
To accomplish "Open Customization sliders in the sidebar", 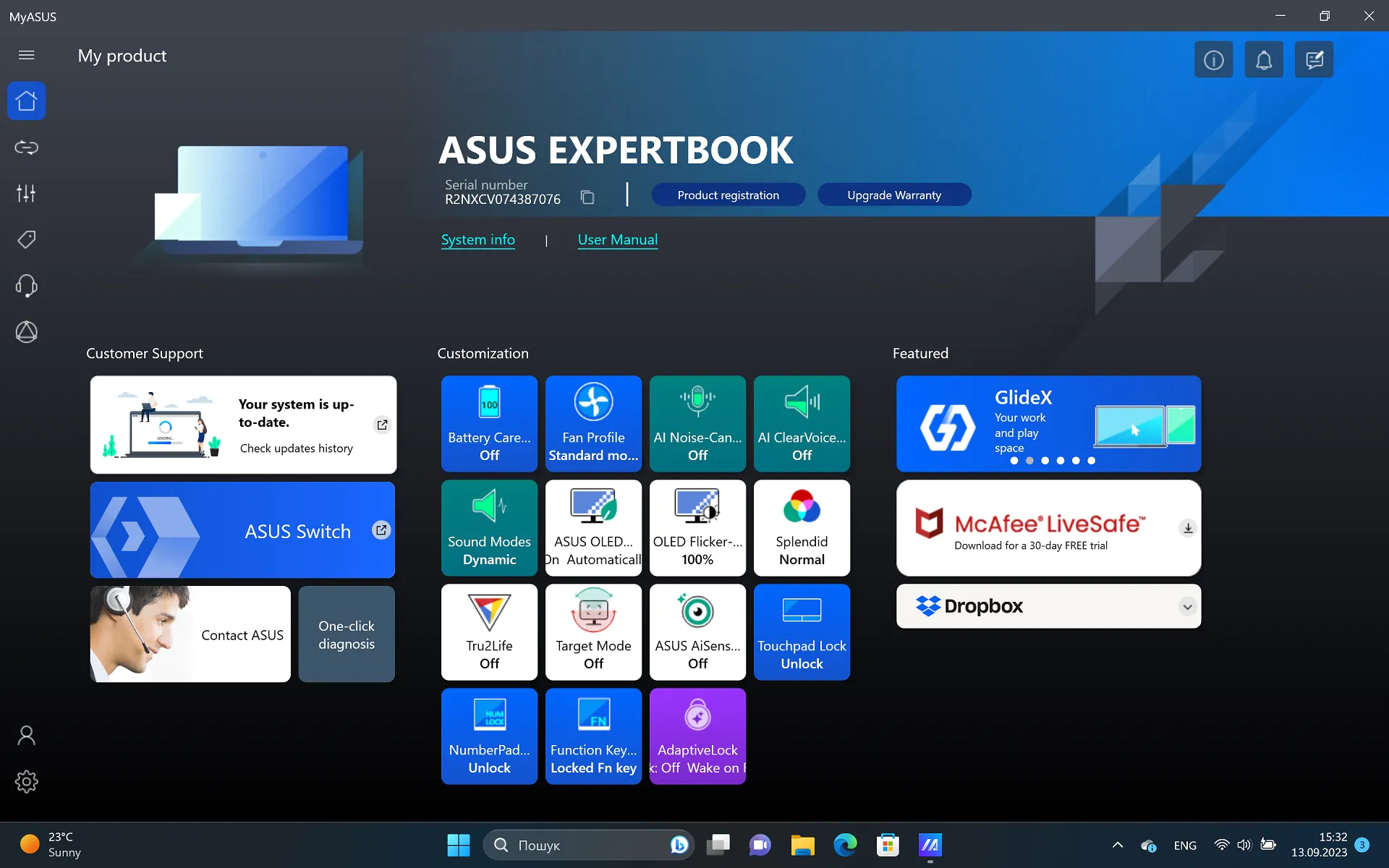I will (x=26, y=193).
